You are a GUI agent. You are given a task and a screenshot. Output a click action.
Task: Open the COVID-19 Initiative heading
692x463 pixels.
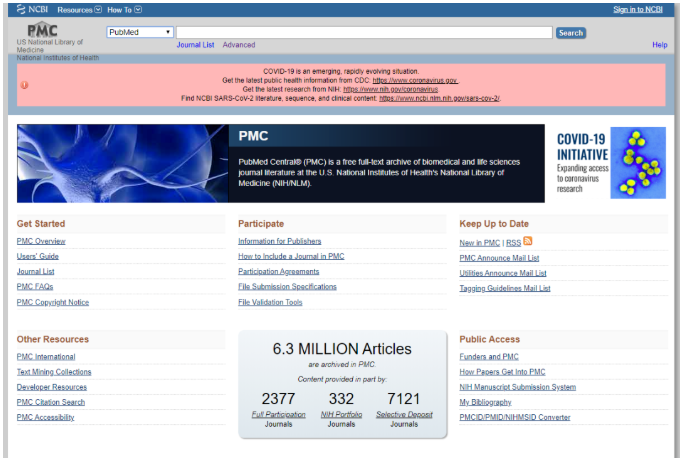click(582, 147)
